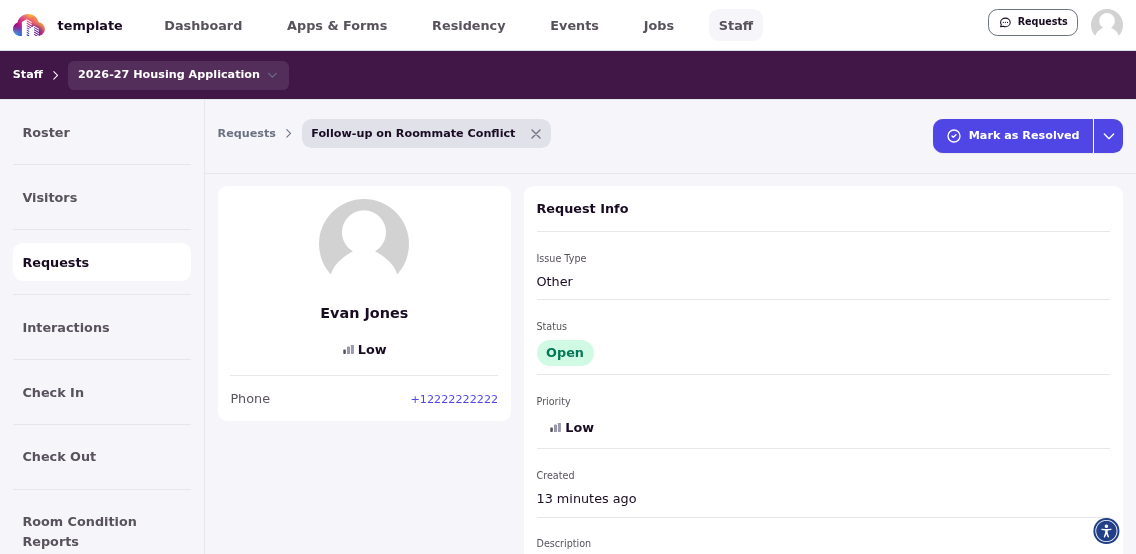Open Room Condition Reports in sidebar
Screen dimensions: 1136x554
point(102,532)
